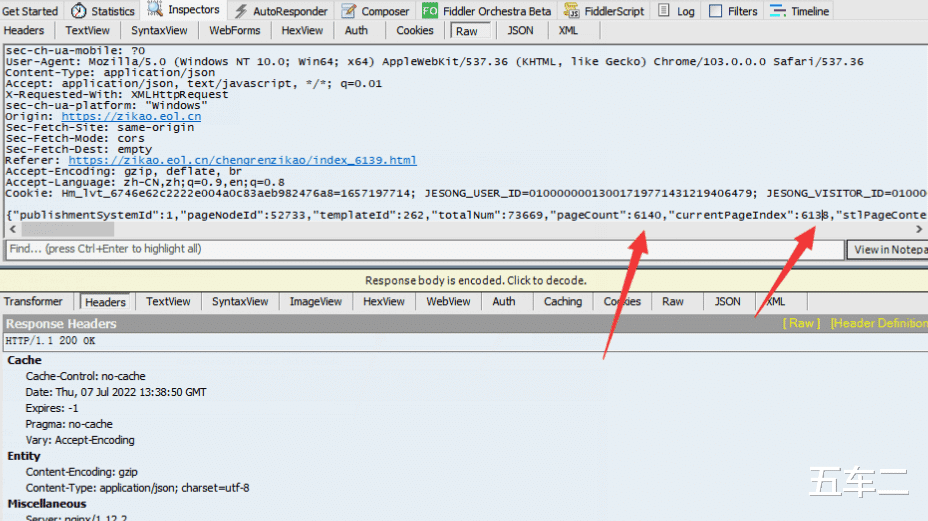
Task: Click the Pragma: no-cache header
Action: click(x=69, y=424)
